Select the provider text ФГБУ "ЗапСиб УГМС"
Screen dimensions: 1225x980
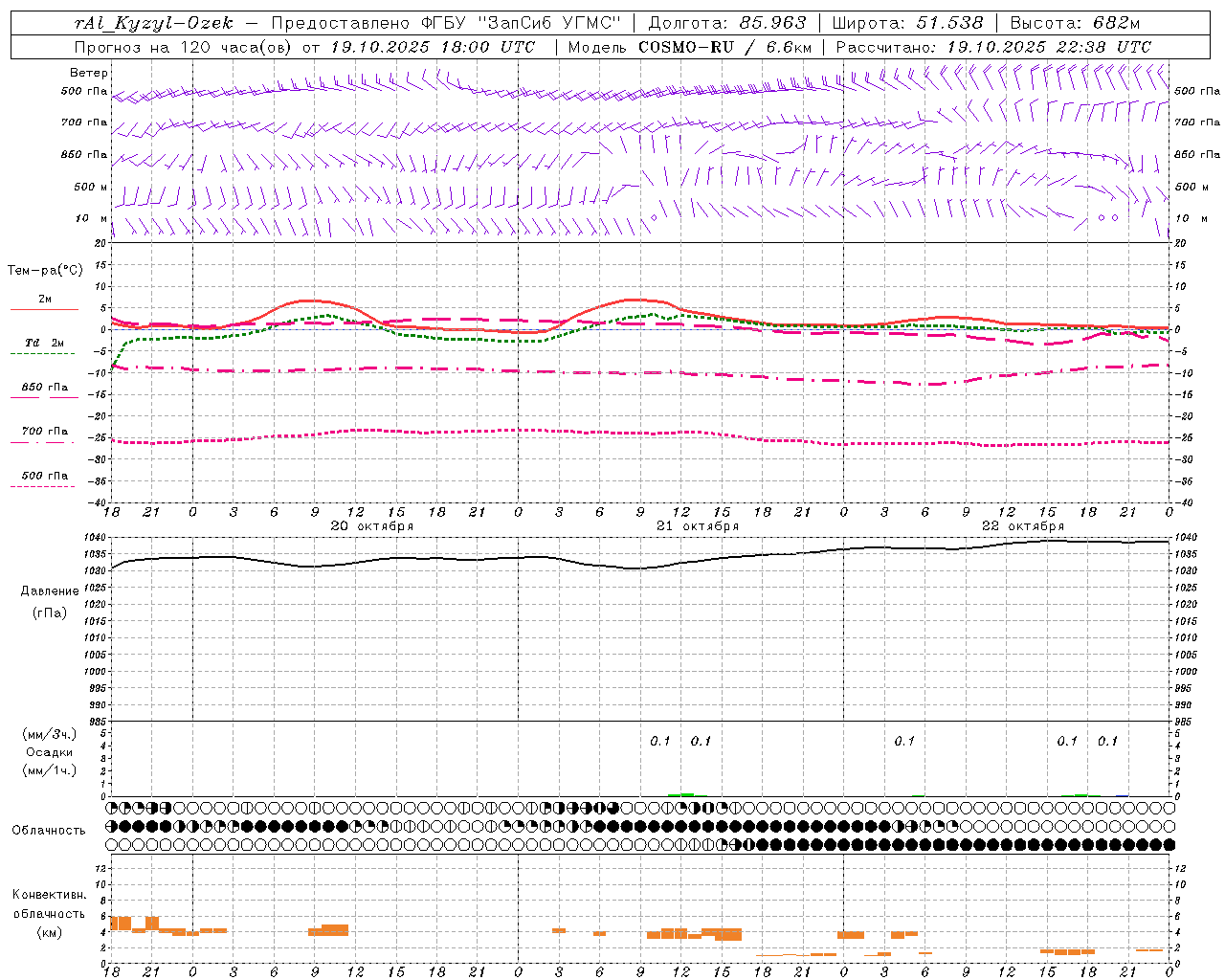click(521, 23)
